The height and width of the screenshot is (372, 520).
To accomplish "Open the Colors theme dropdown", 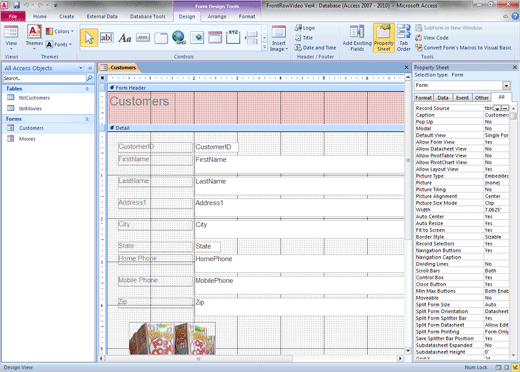I will (x=60, y=31).
